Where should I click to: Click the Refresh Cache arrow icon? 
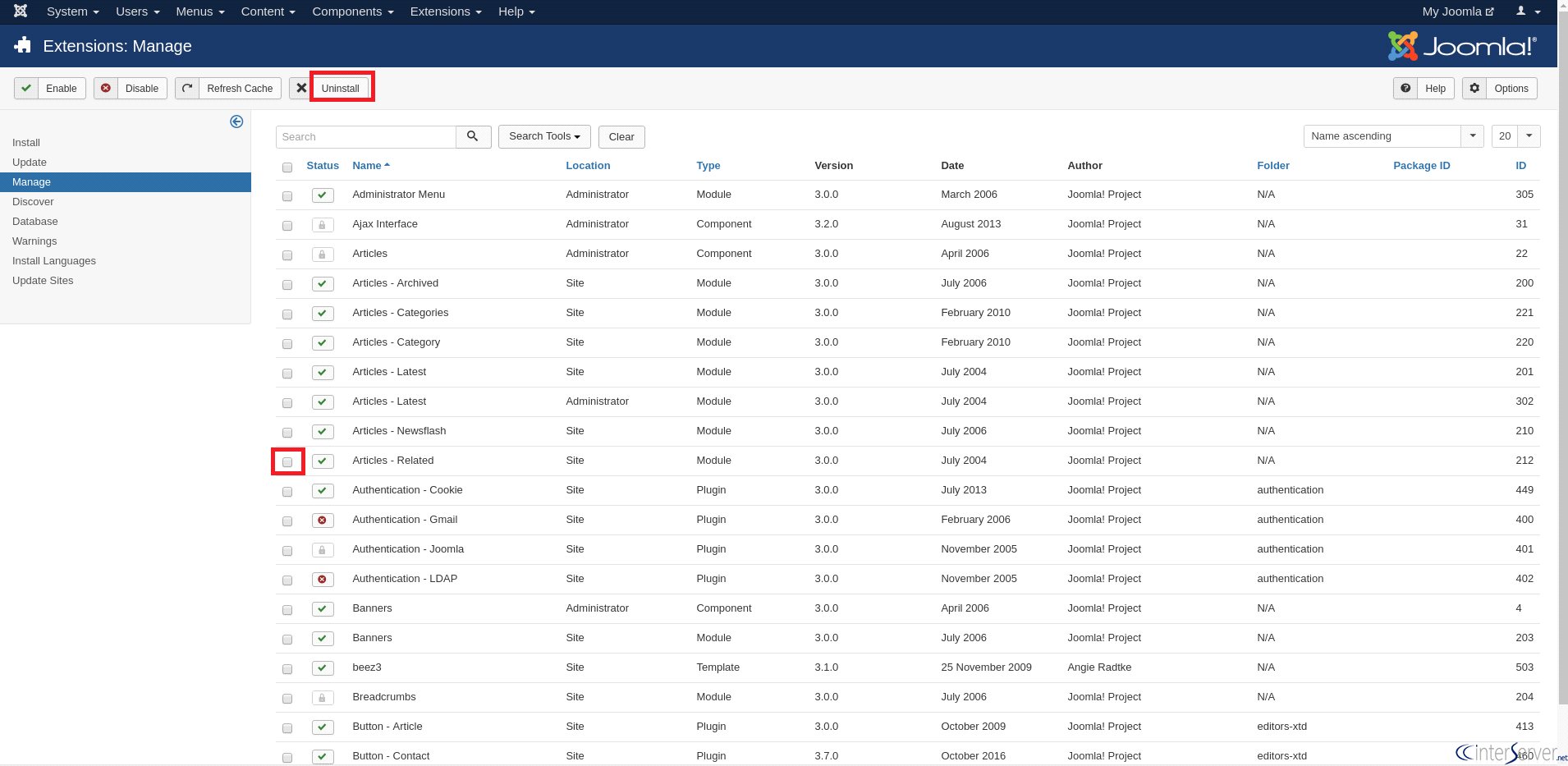coord(187,88)
